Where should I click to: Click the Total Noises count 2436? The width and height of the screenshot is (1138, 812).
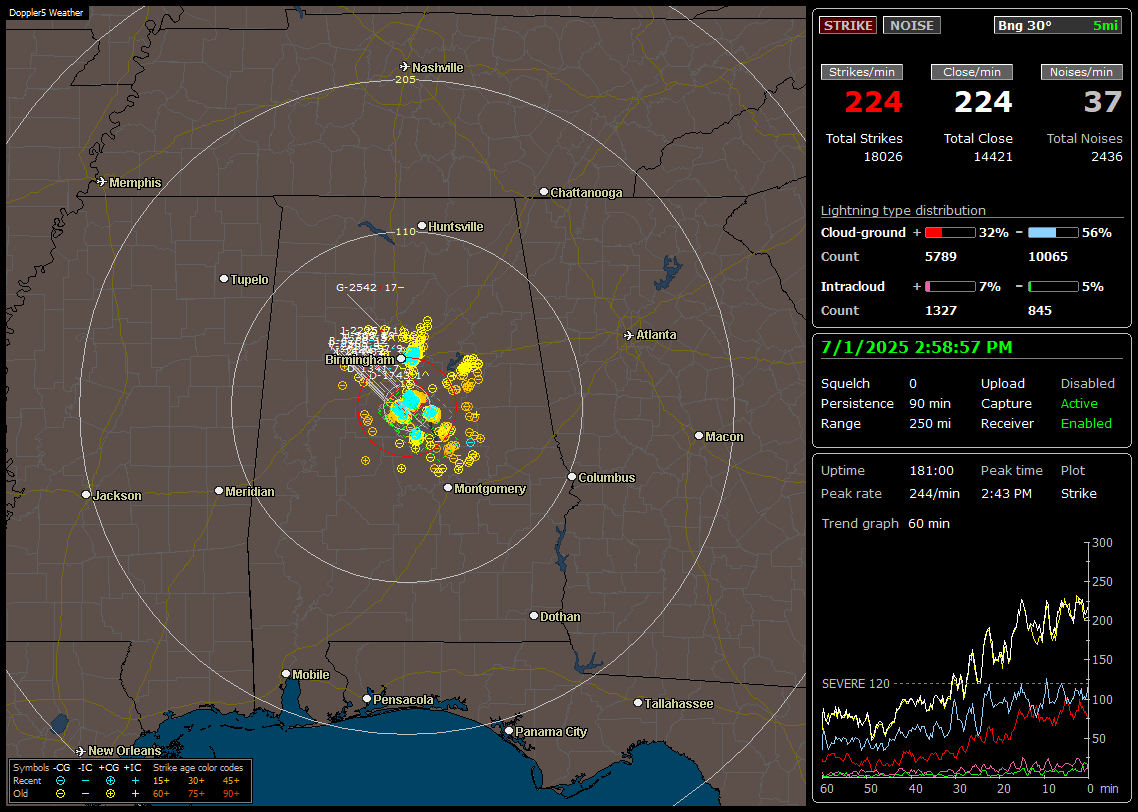click(1107, 157)
